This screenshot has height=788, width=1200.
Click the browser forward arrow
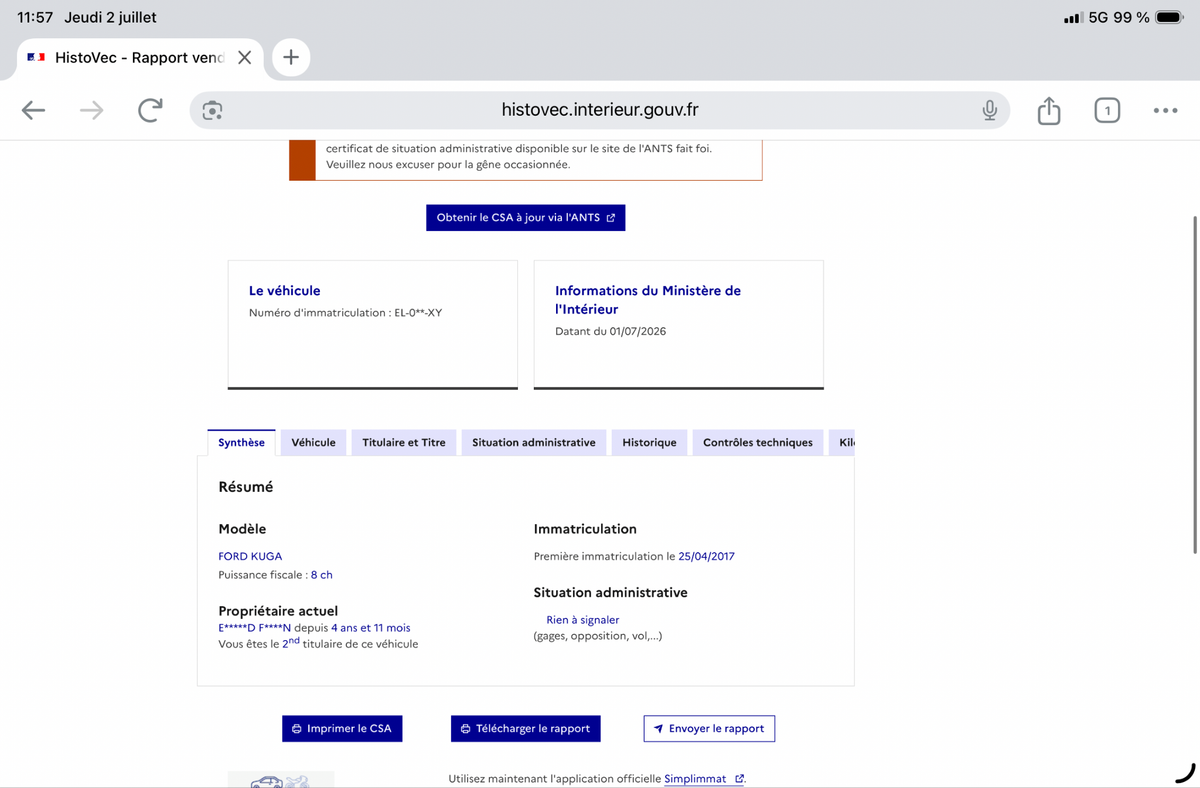point(91,110)
